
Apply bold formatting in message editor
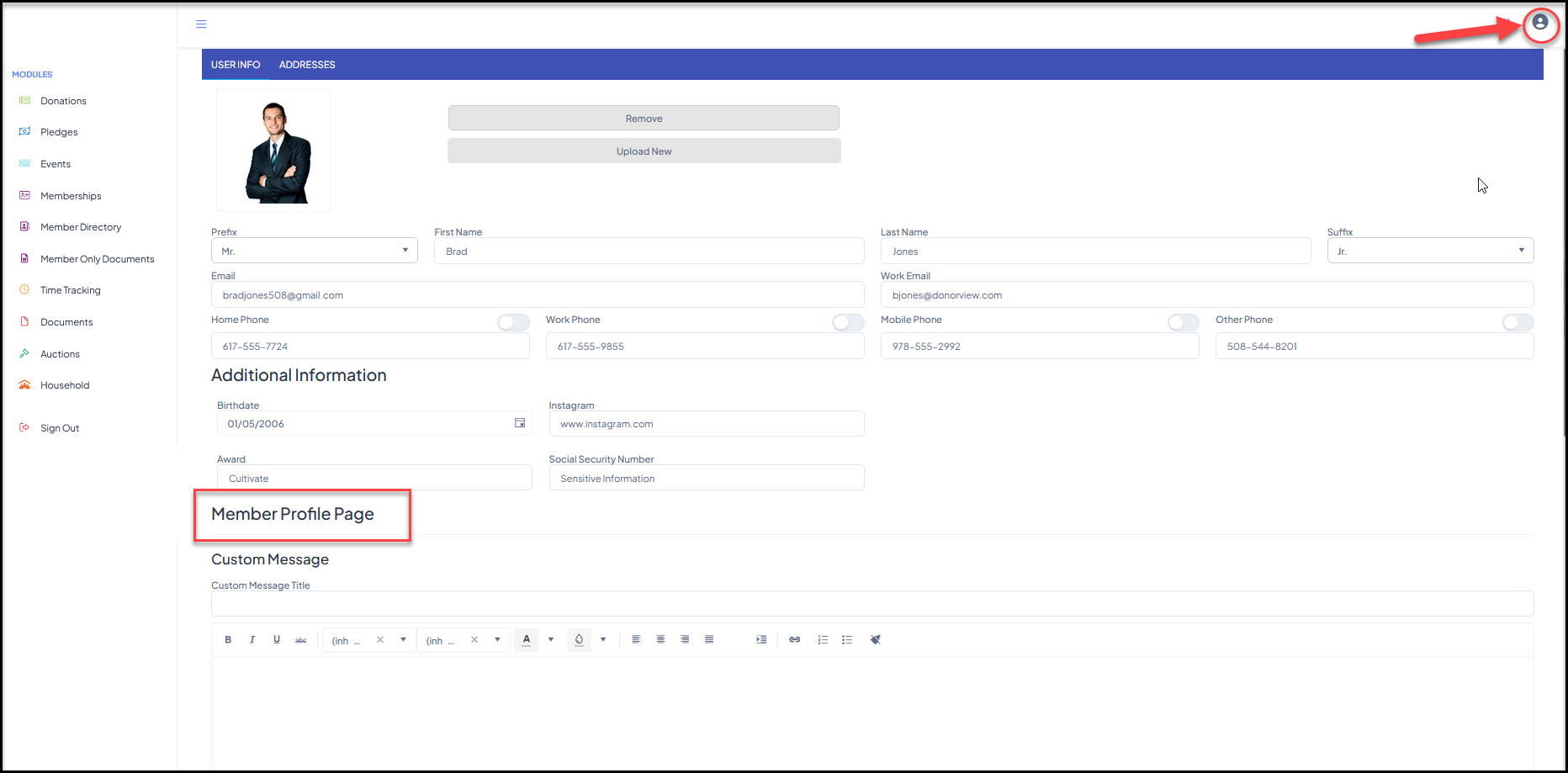pyautogui.click(x=228, y=640)
